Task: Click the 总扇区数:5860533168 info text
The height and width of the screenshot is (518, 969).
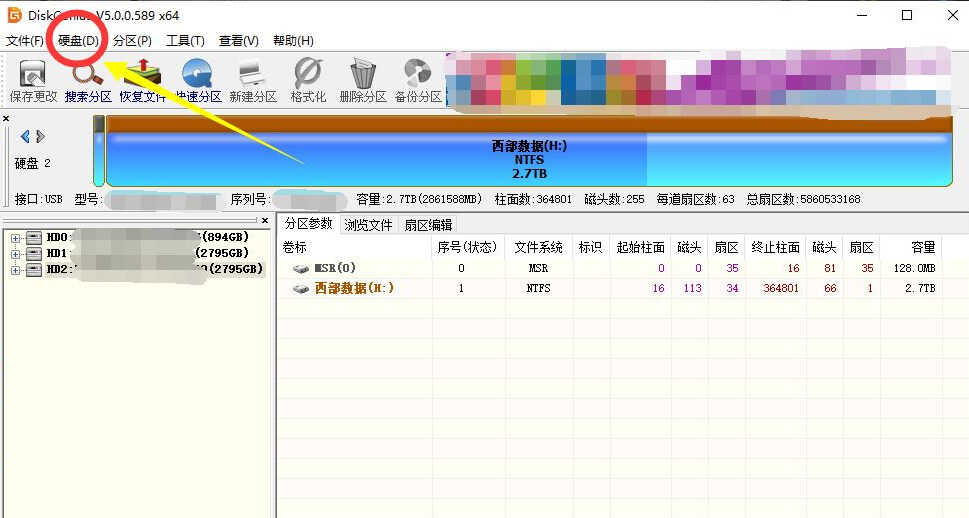Action: (803, 199)
